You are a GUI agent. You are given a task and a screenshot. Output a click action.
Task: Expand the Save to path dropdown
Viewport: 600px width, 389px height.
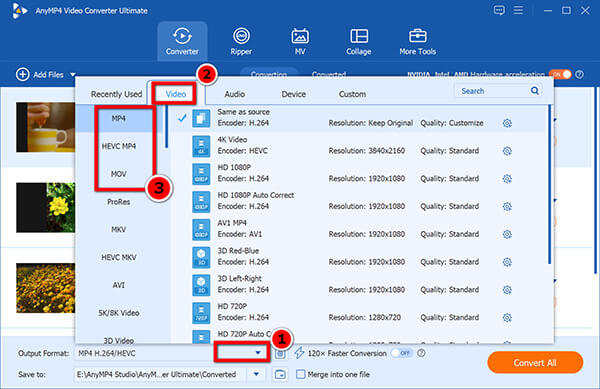click(x=256, y=374)
